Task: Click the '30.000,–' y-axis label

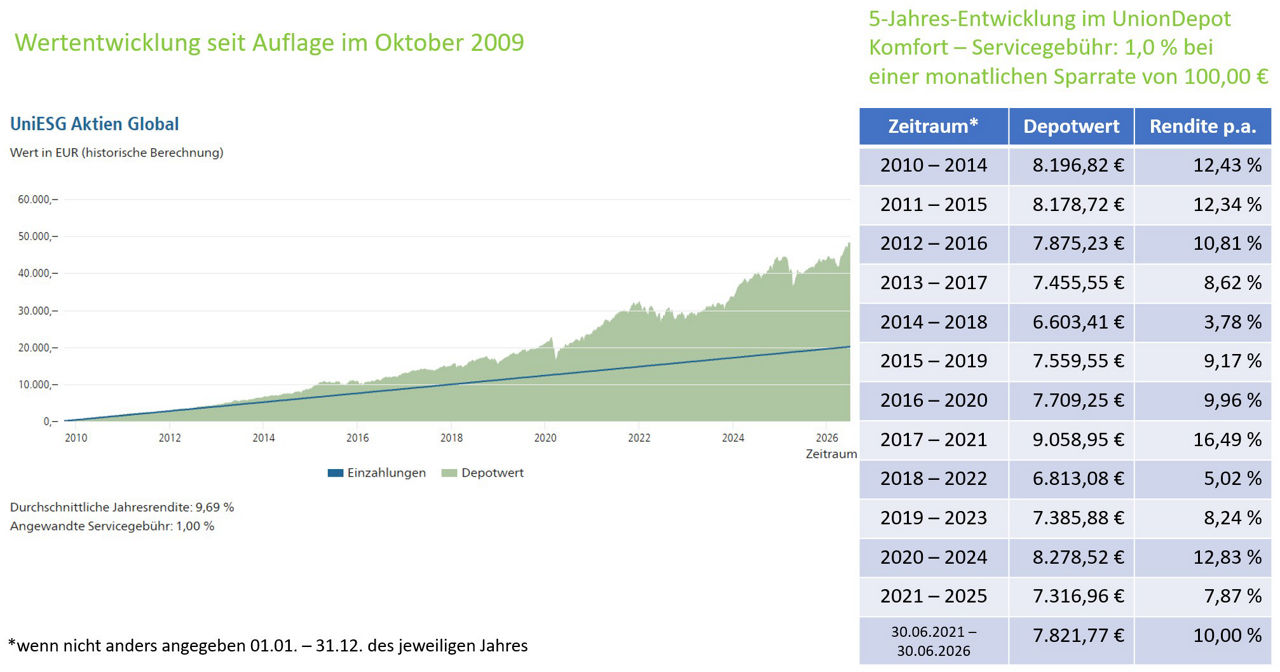Action: coord(36,311)
